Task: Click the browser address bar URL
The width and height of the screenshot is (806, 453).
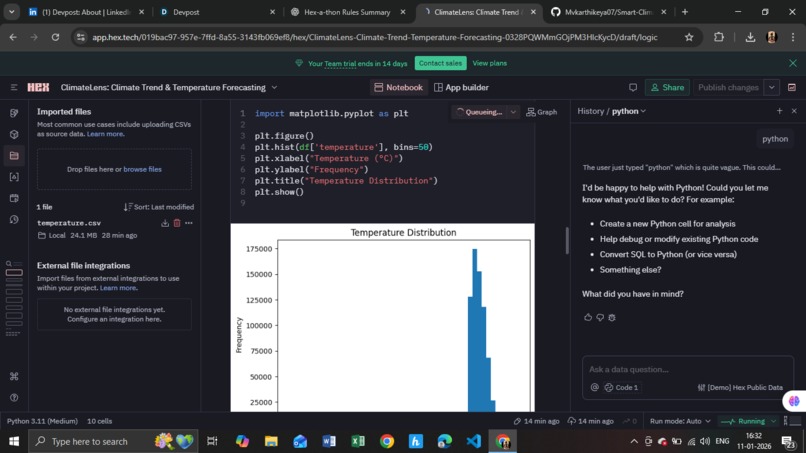Action: pos(375,37)
